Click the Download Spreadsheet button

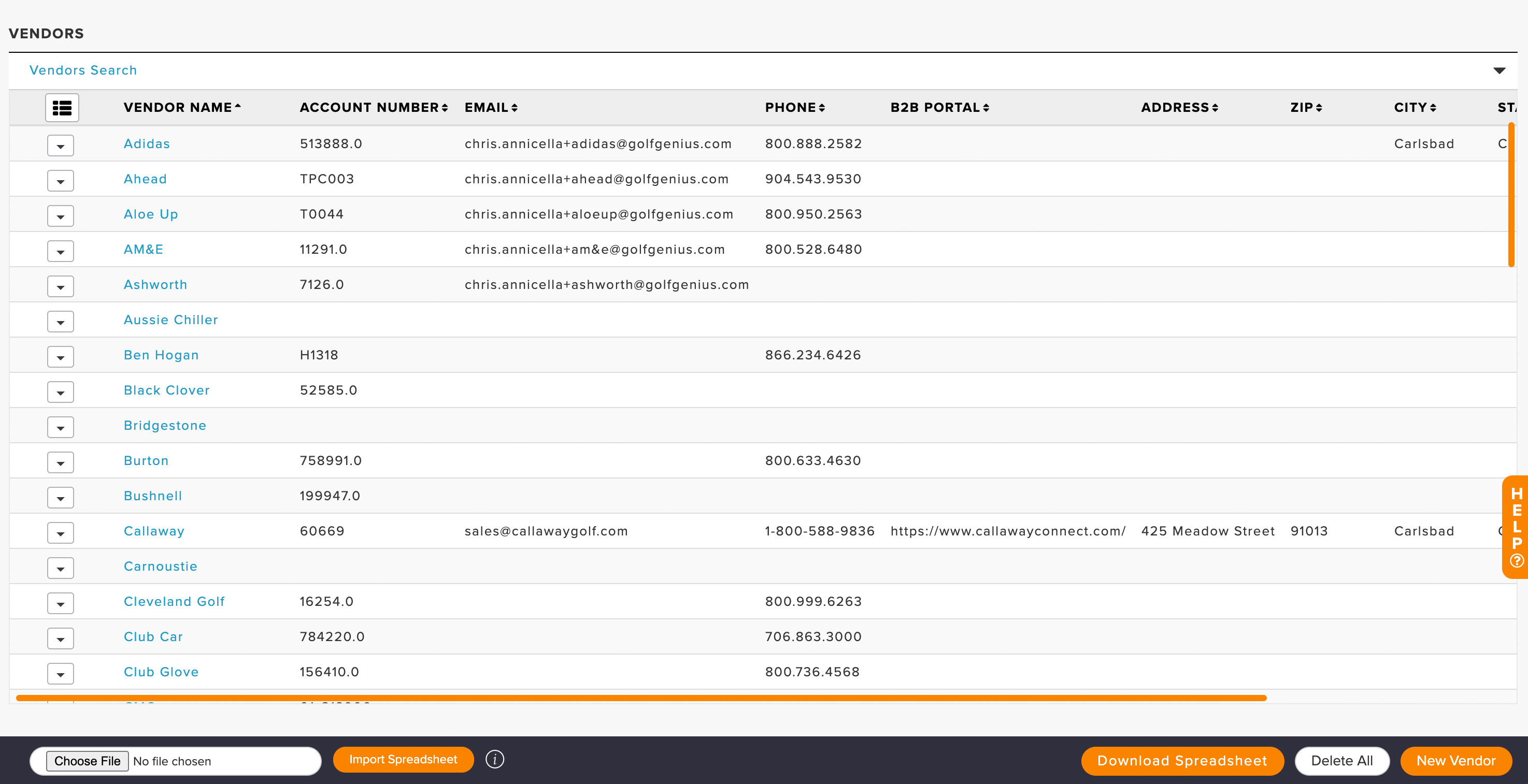[1182, 761]
